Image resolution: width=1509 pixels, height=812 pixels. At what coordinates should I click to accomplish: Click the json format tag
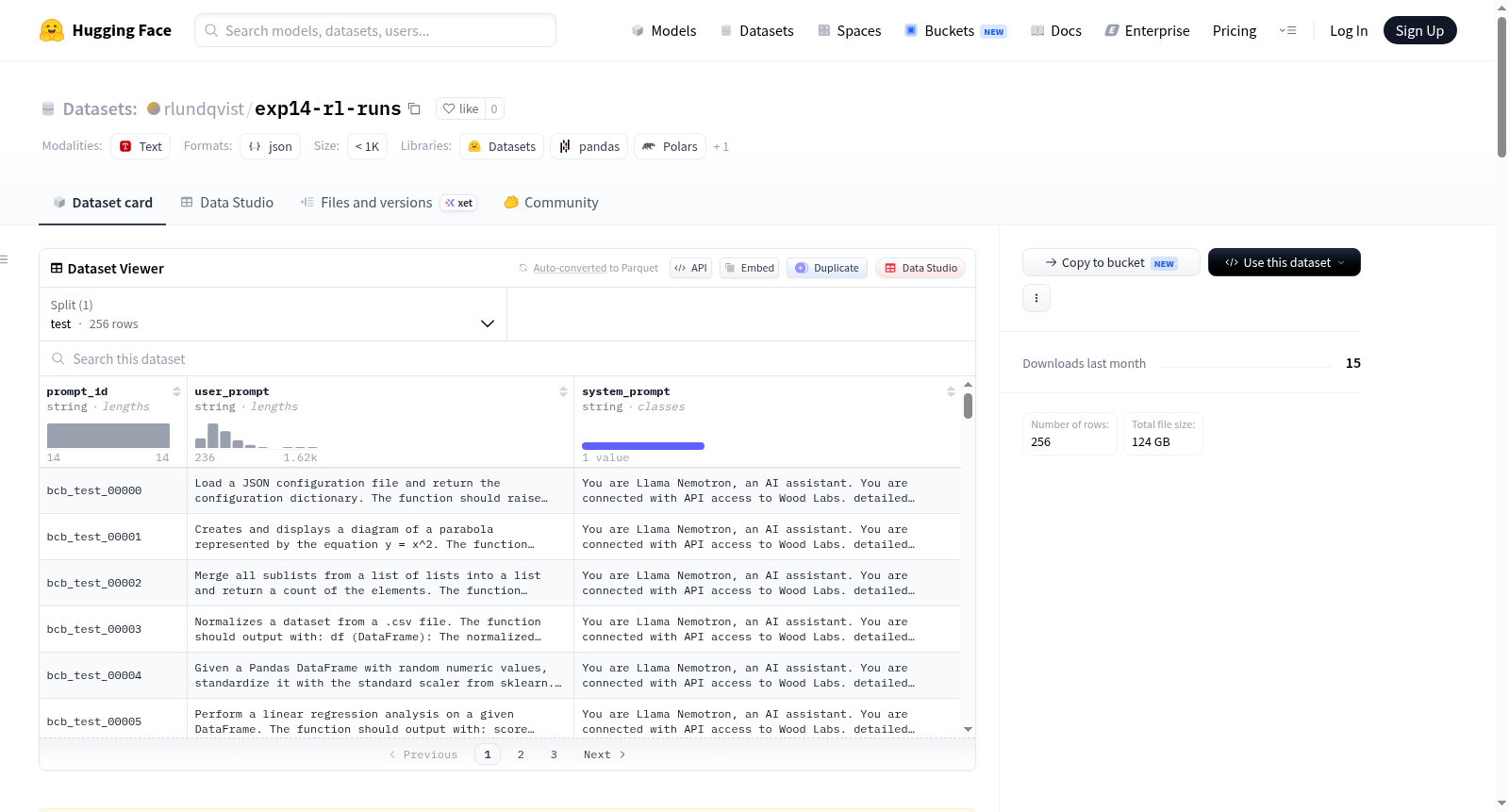(x=271, y=146)
